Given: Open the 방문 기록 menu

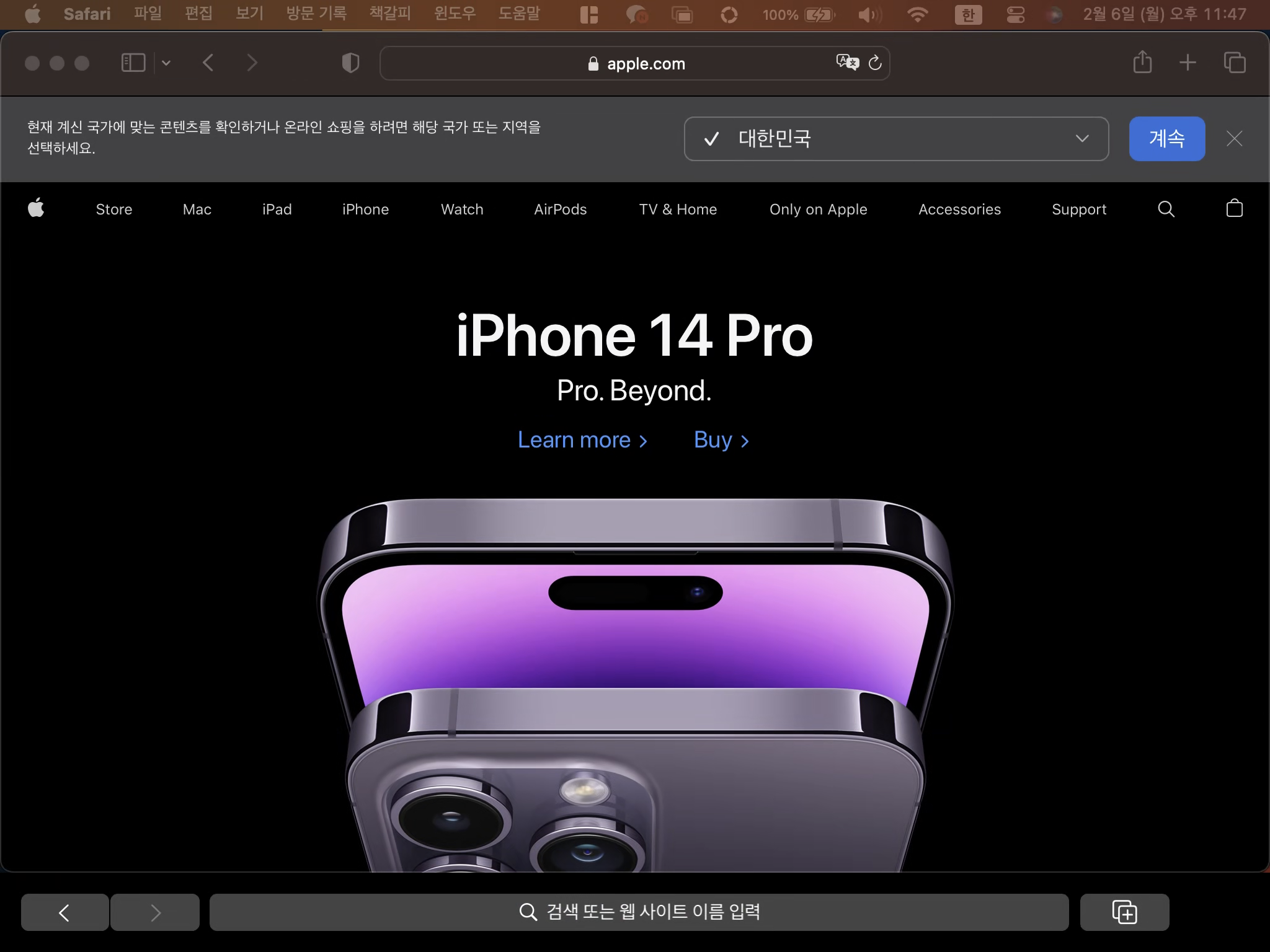Looking at the screenshot, I should point(316,14).
